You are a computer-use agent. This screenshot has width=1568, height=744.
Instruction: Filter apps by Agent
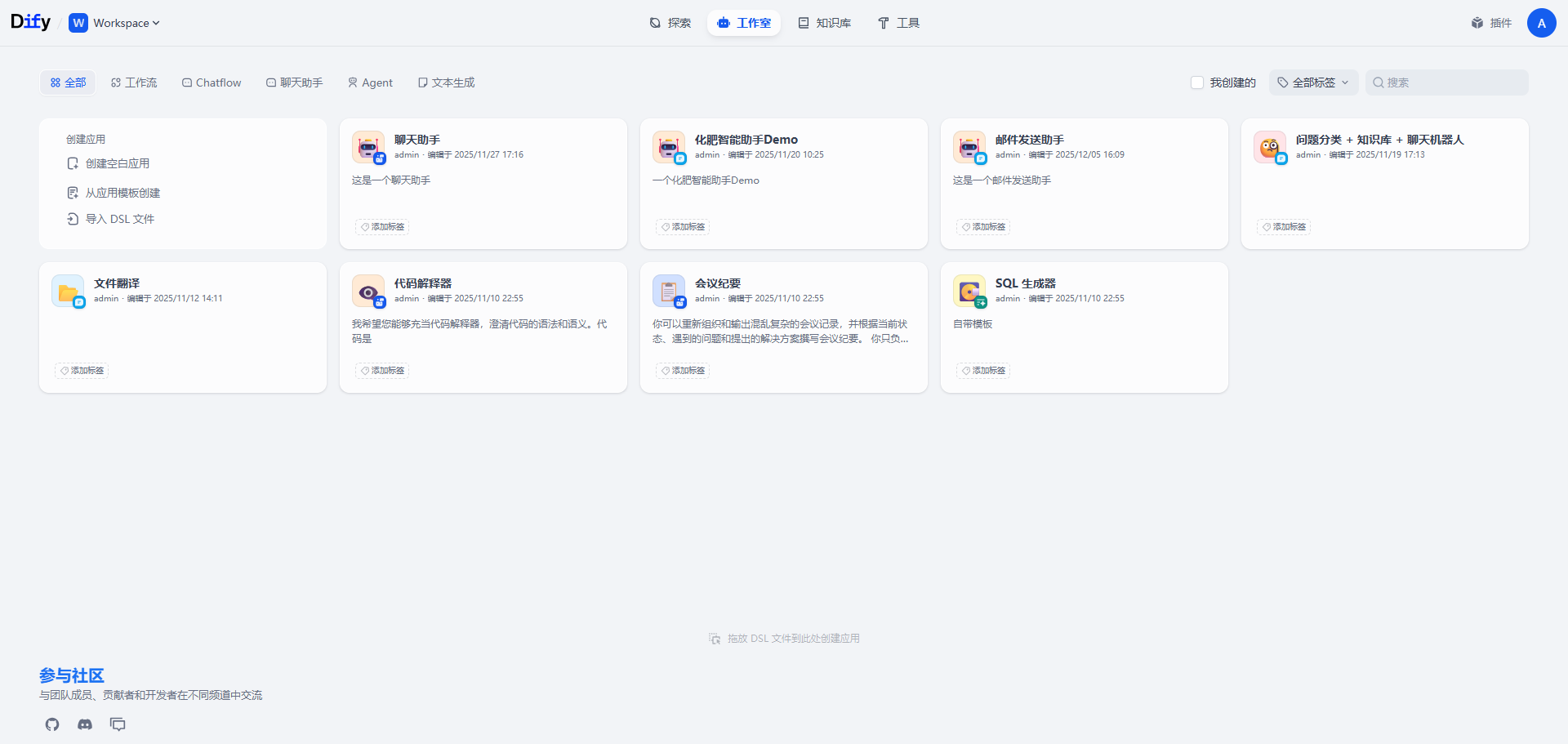pos(370,82)
